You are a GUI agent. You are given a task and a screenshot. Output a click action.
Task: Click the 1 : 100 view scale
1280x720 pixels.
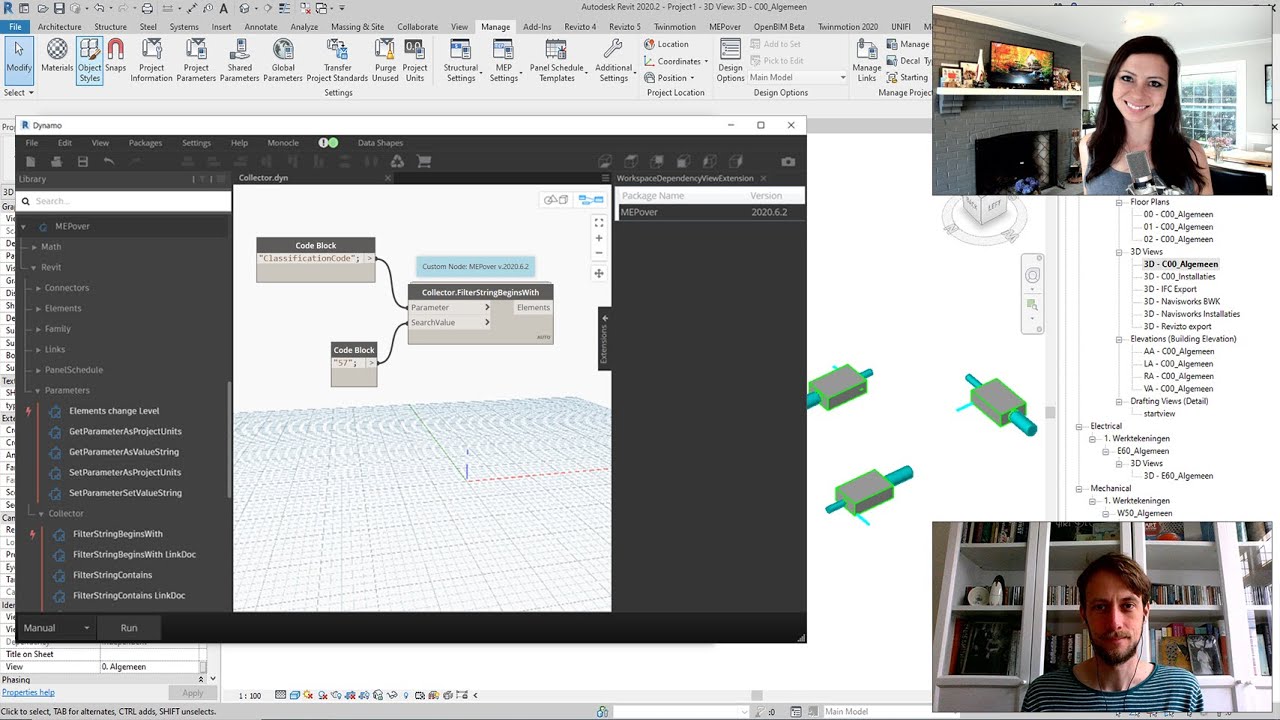249,695
